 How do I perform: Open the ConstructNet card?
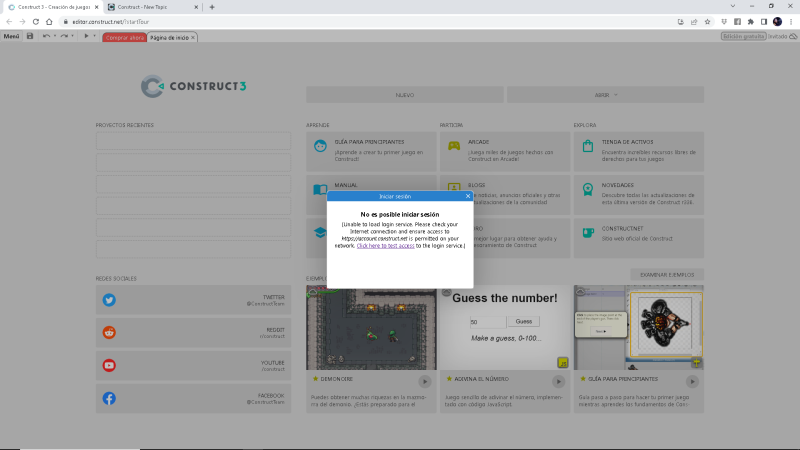(x=639, y=238)
